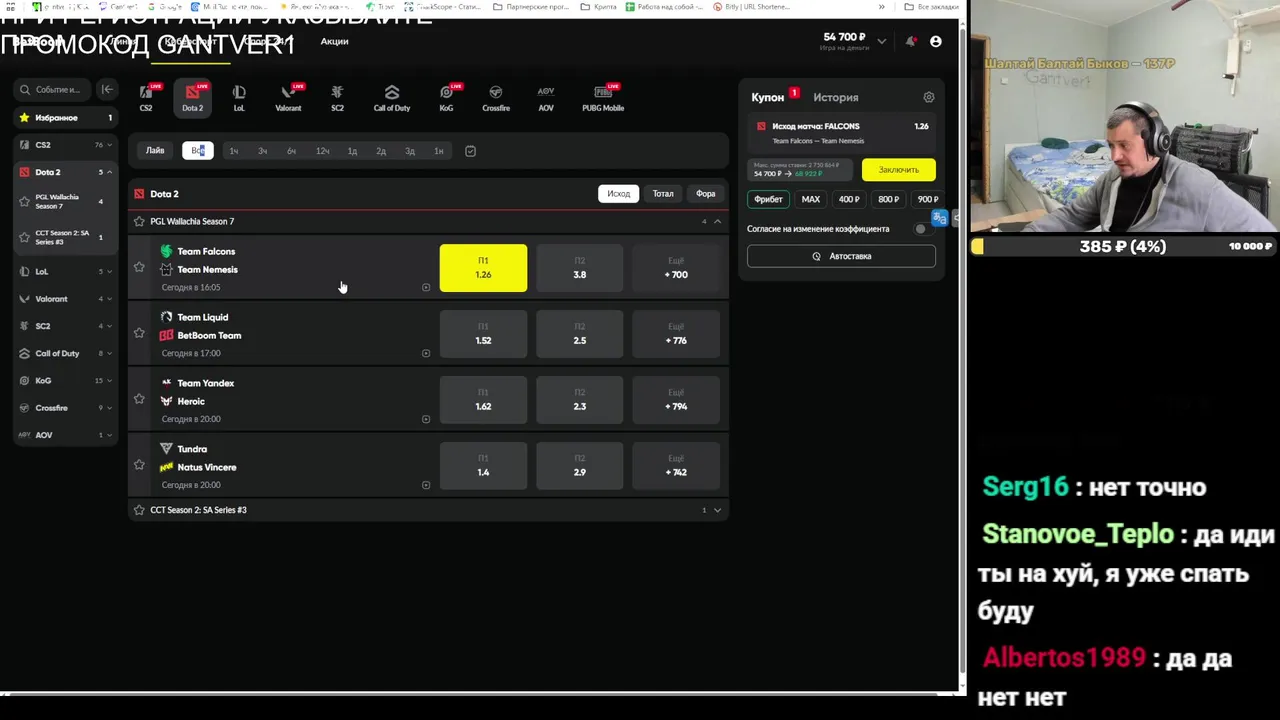Viewport: 1280px width, 720px height.
Task: Select the Тотал market tab
Action: 663,194
